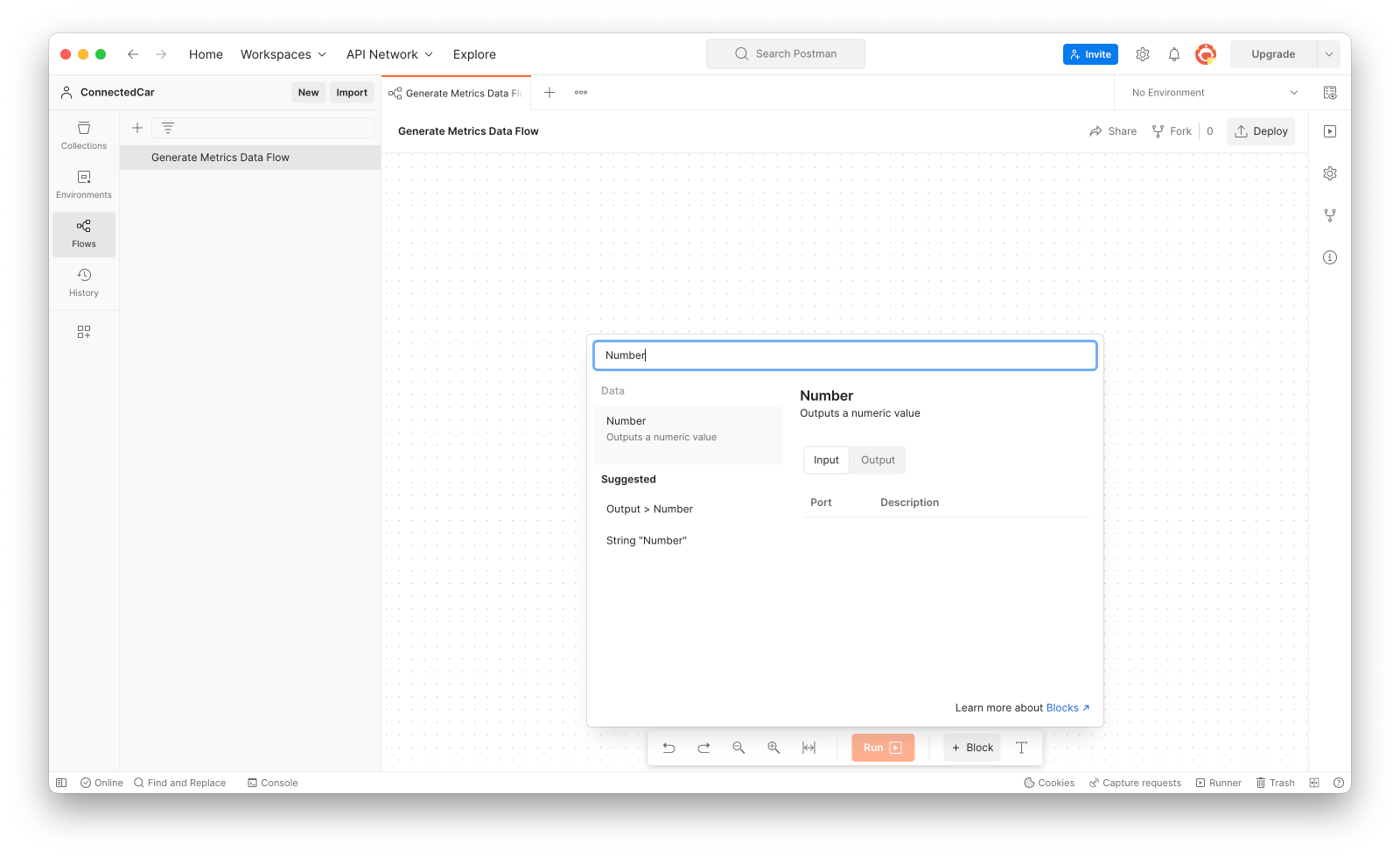The height and width of the screenshot is (858, 1400).
Task: Select the Output tab in block details
Action: click(878, 460)
